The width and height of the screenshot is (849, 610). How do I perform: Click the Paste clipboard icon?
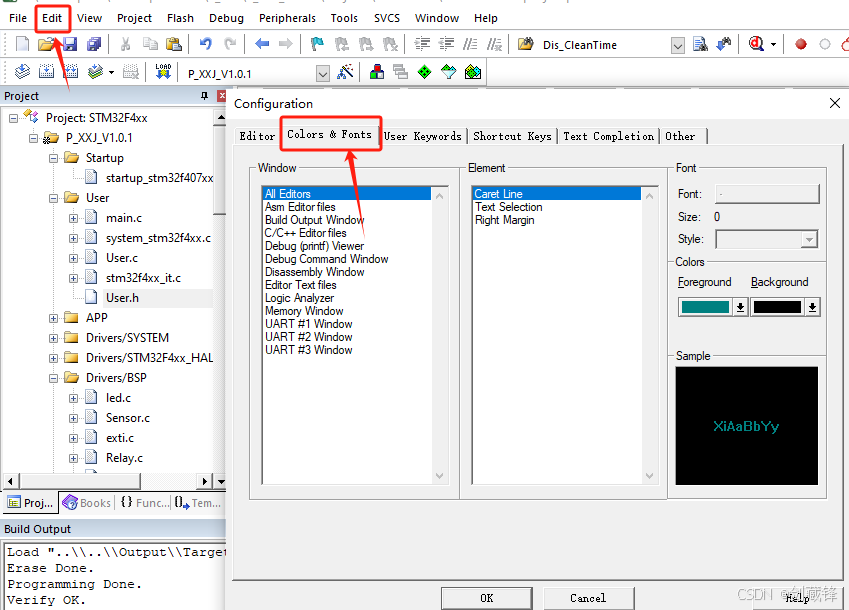173,44
